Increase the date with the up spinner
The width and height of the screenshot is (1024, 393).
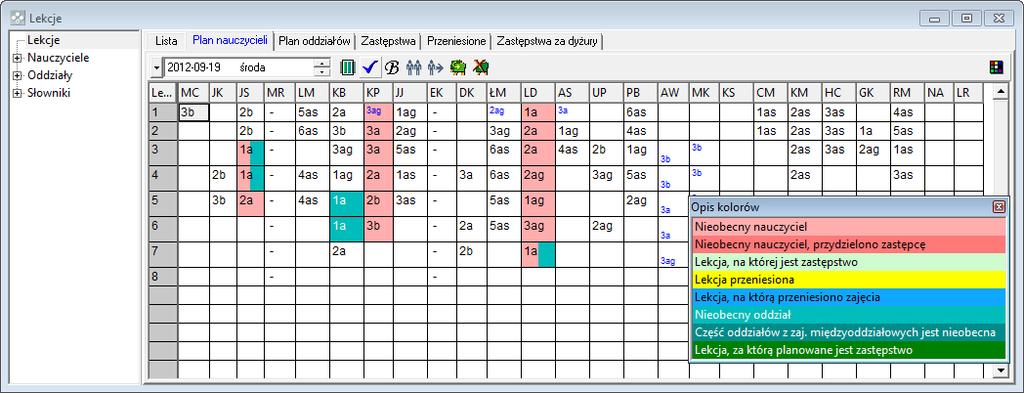click(x=322, y=63)
